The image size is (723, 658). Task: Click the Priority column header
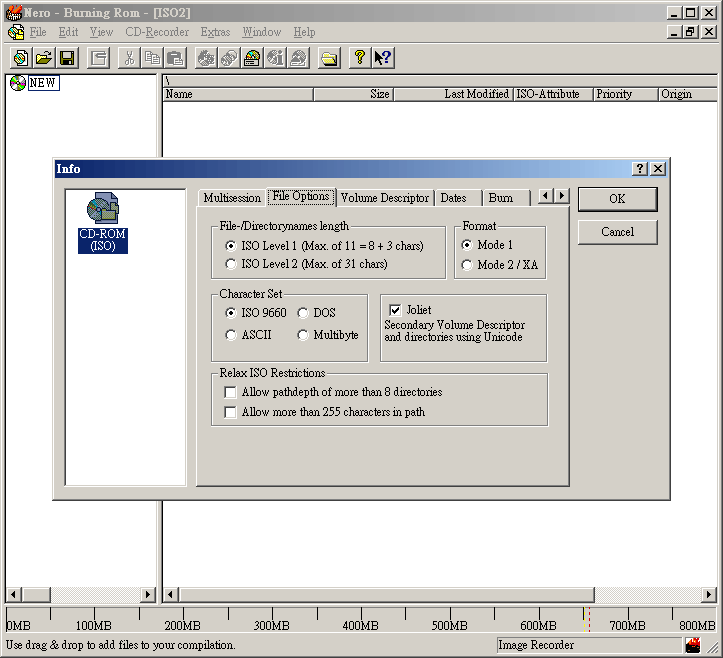(626, 94)
